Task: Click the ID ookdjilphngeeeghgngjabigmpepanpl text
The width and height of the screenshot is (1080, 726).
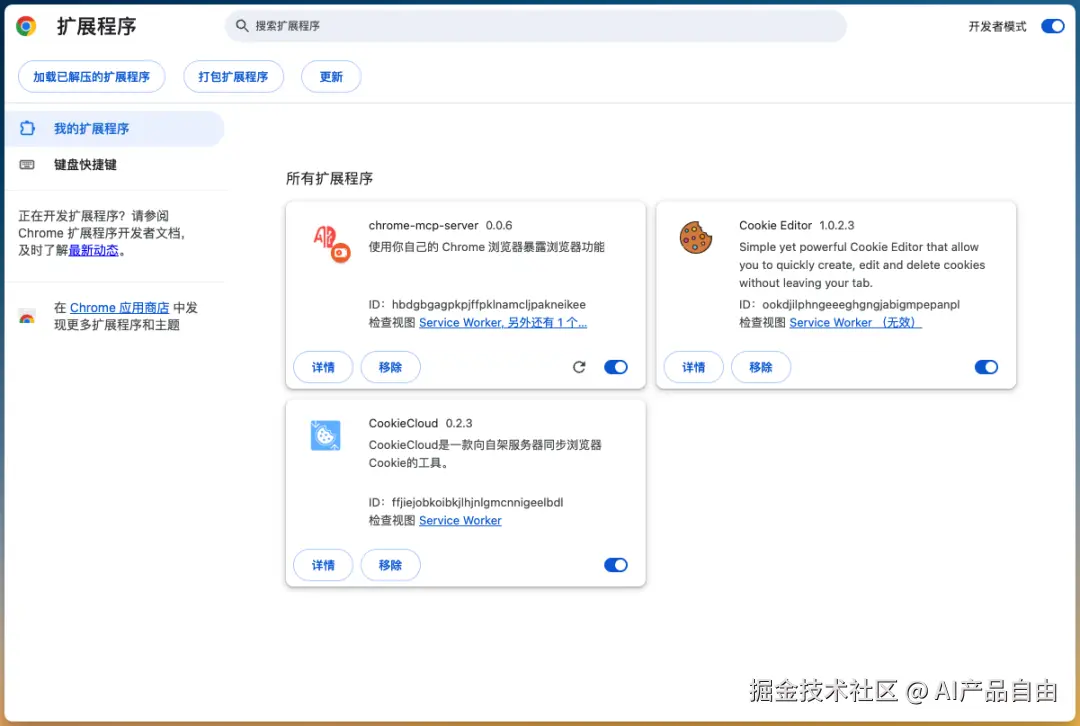Action: [849, 304]
